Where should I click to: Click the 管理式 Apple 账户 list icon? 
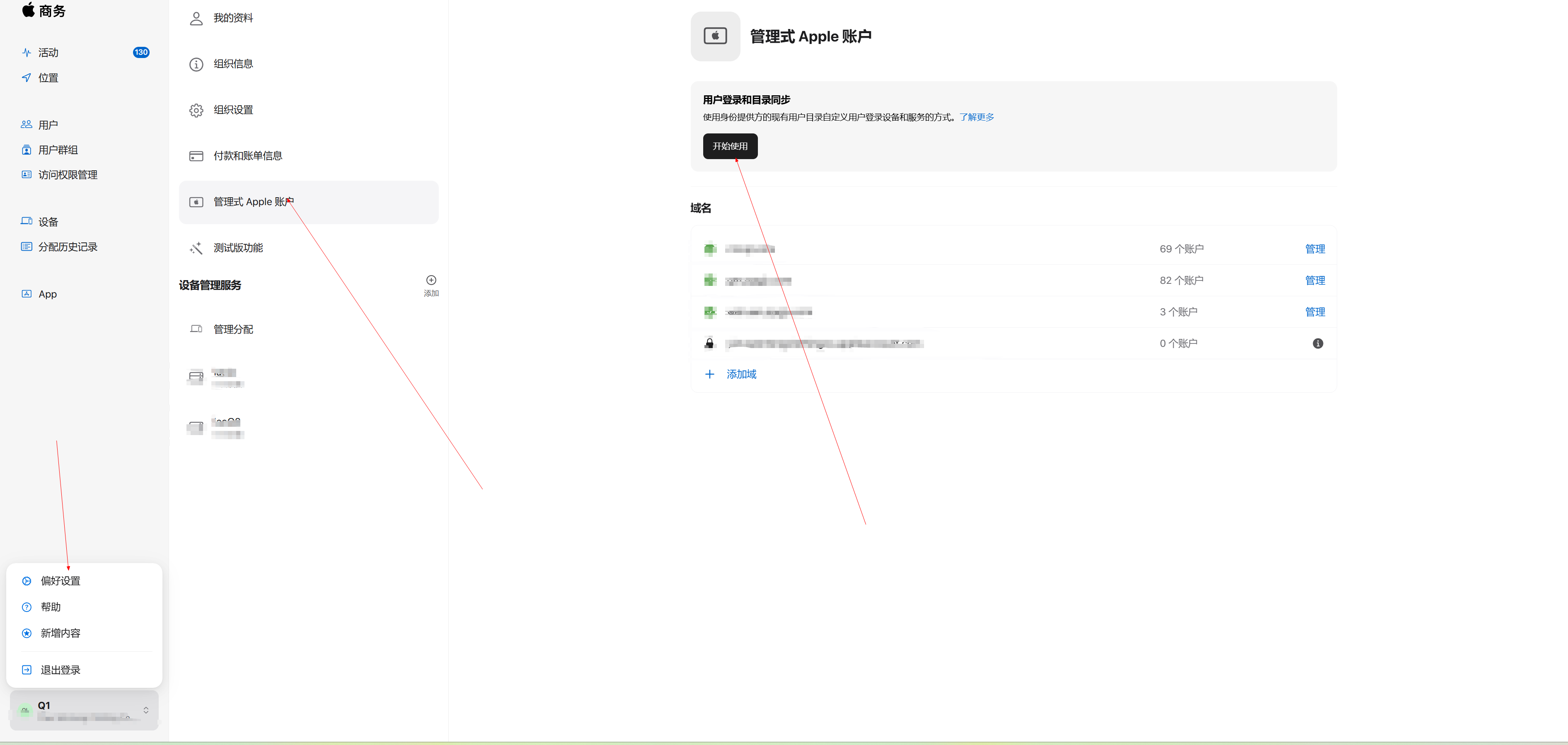(x=196, y=202)
